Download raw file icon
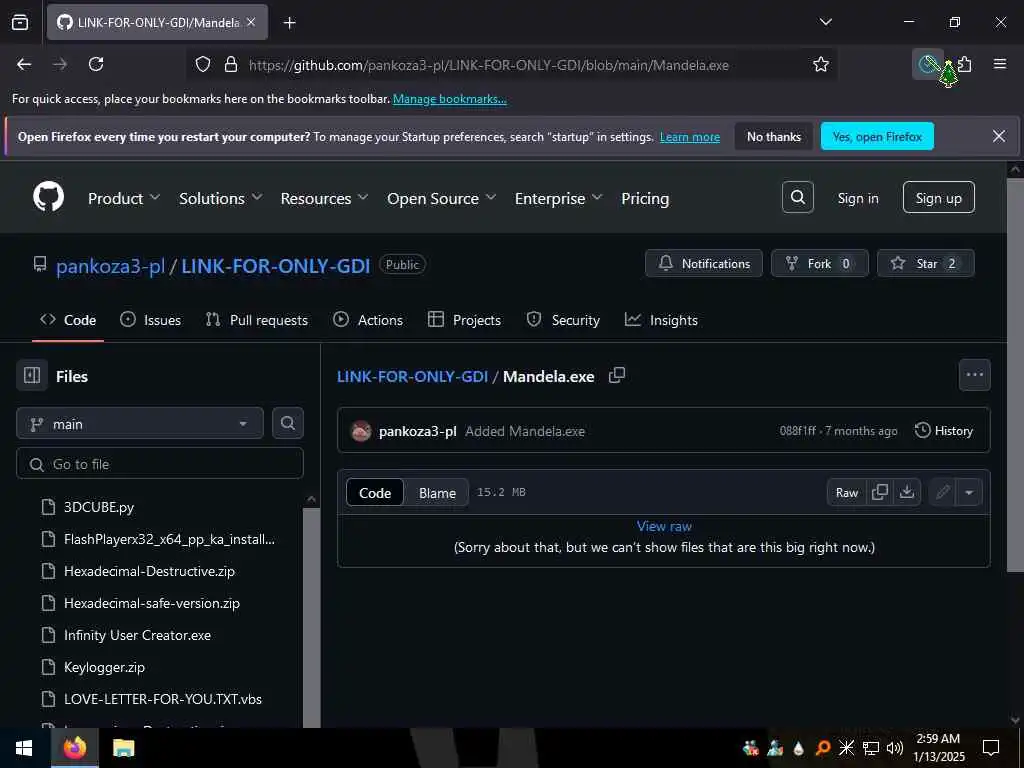Screen dimensions: 1024x768 pyautogui.click(x=906, y=492)
